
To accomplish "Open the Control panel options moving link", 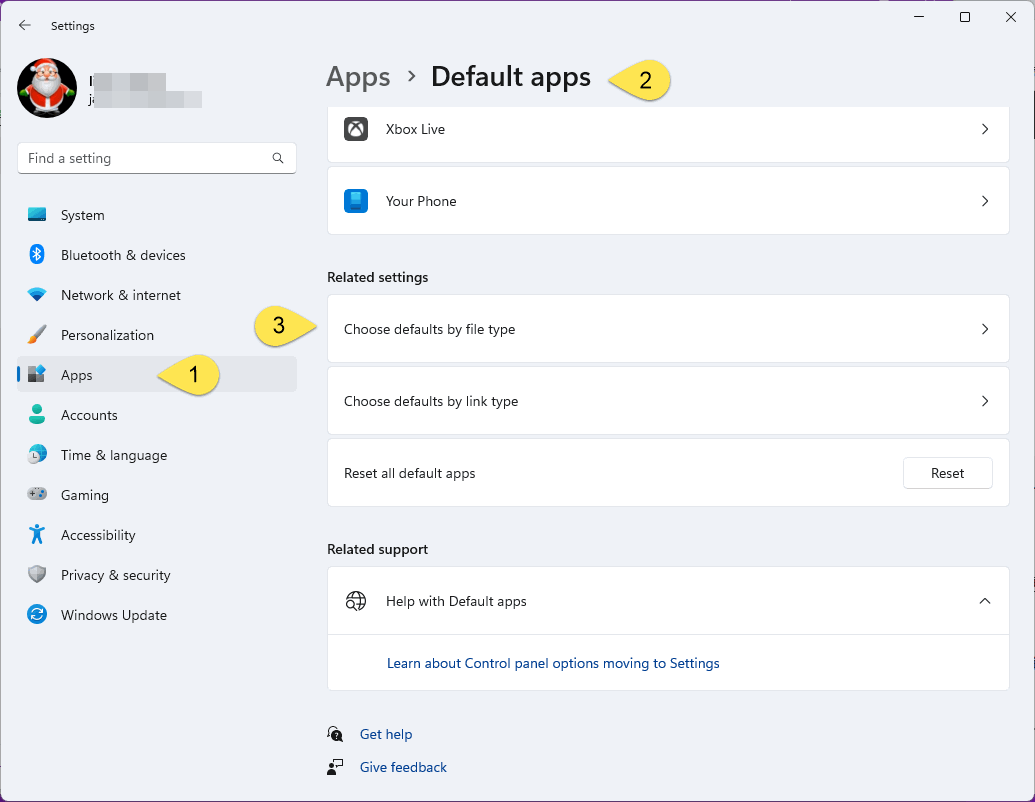I will [x=553, y=663].
